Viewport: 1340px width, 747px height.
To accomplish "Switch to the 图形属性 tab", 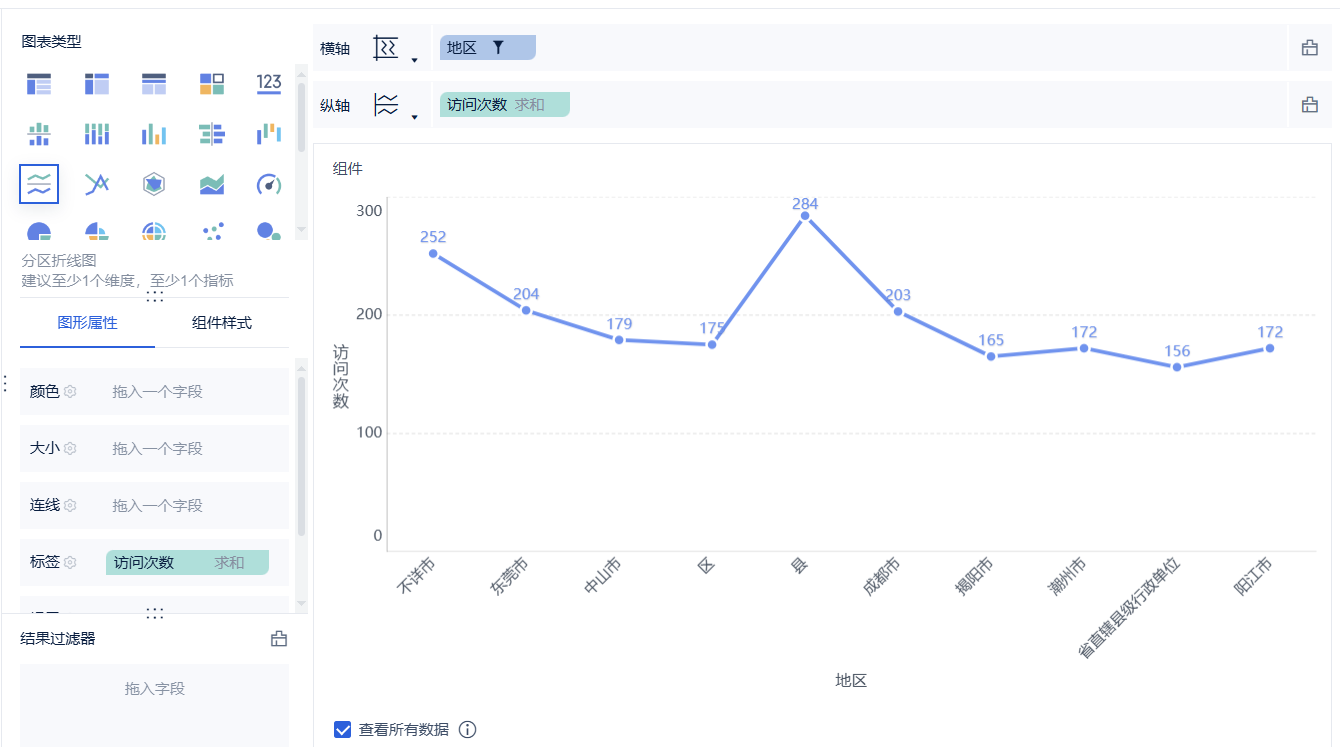I will coord(87,323).
